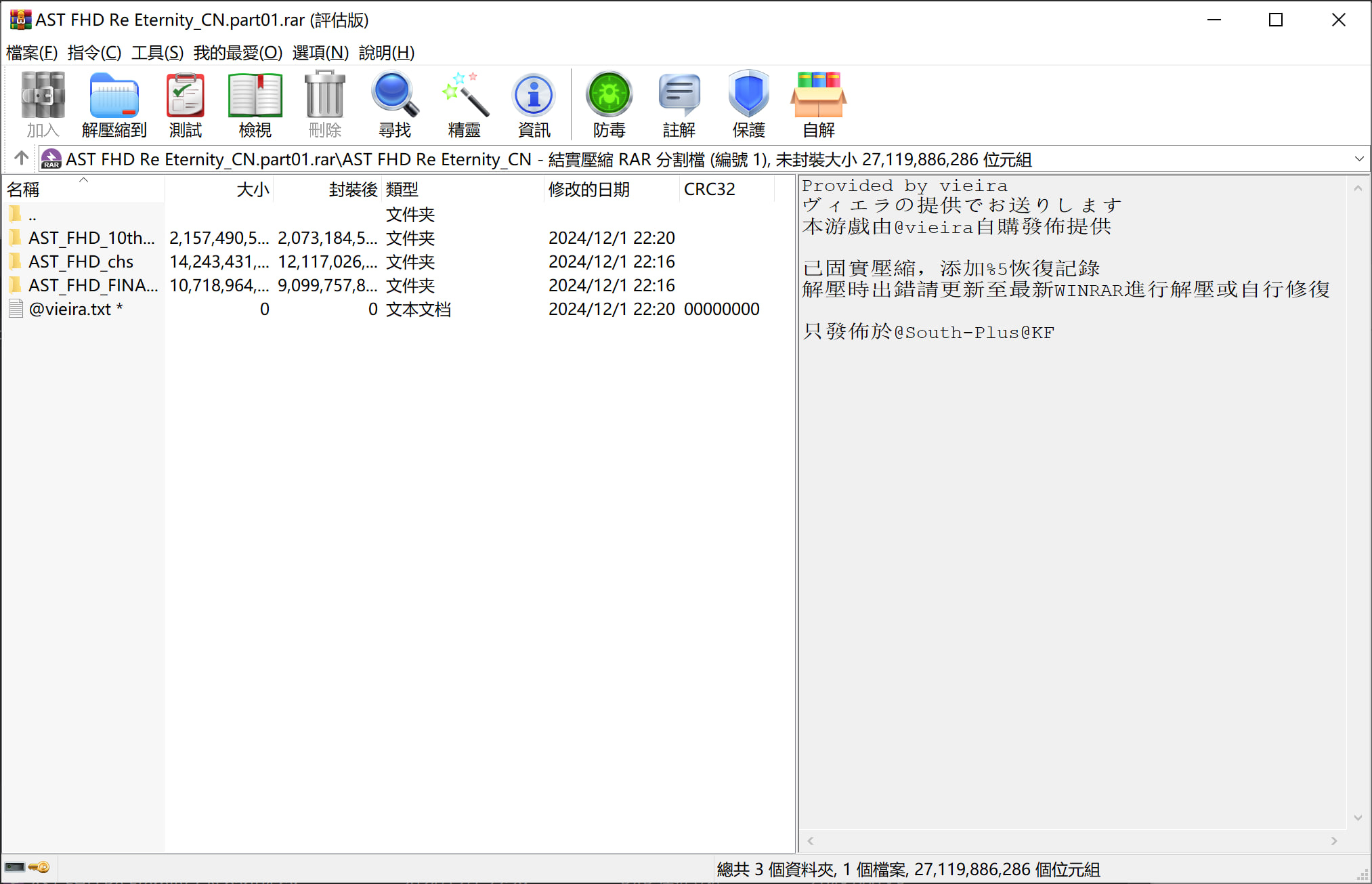The image size is (1372, 884).
Task: Select the AST_FHD_chs folder
Action: coord(81,261)
